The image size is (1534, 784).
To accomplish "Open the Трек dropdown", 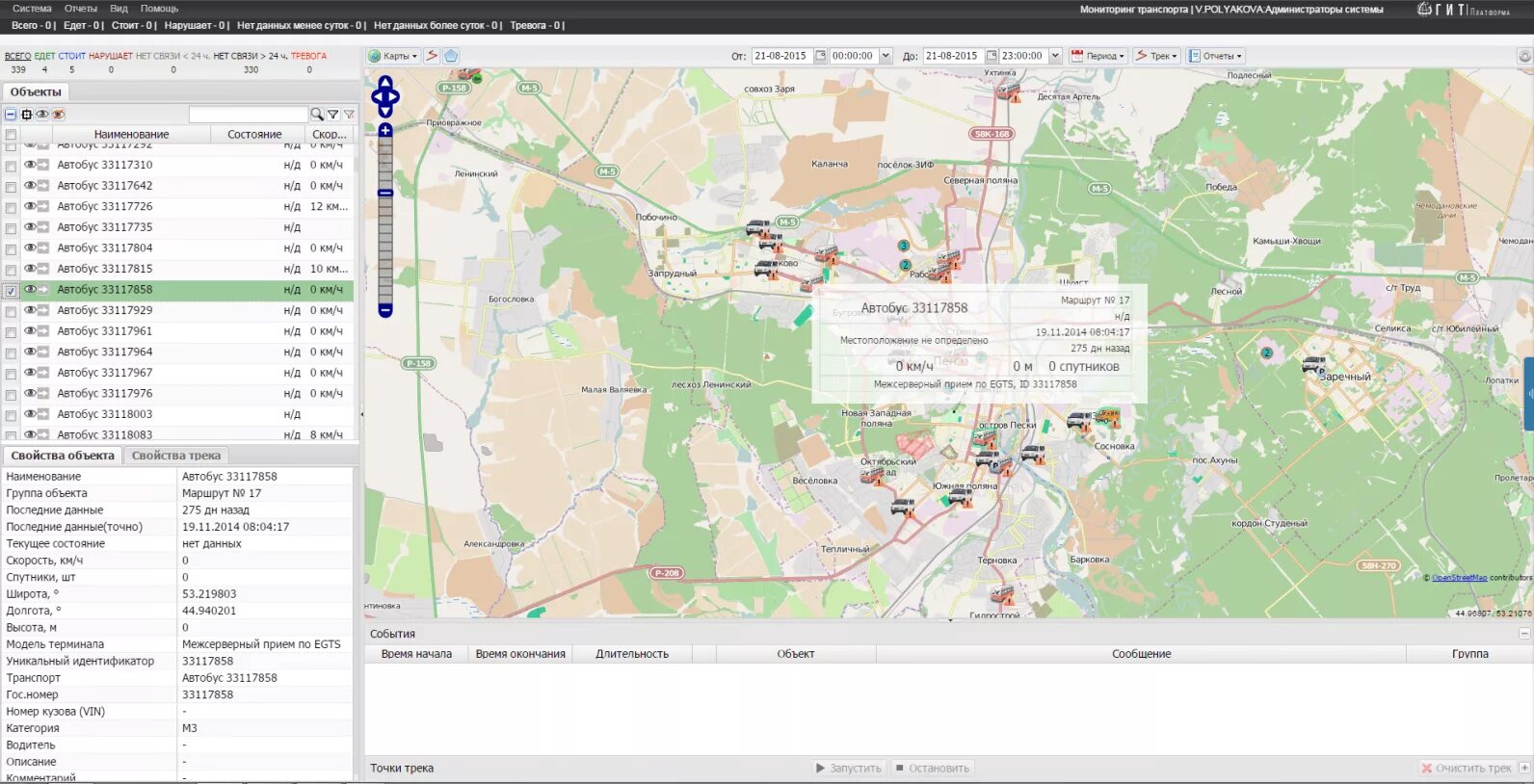I will (1156, 56).
